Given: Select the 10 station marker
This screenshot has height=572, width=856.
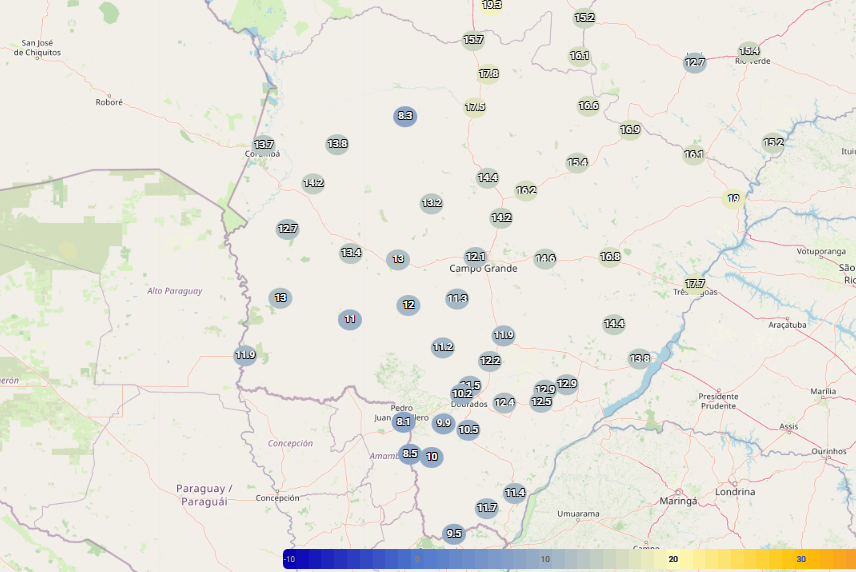Looking at the screenshot, I should coord(432,457).
